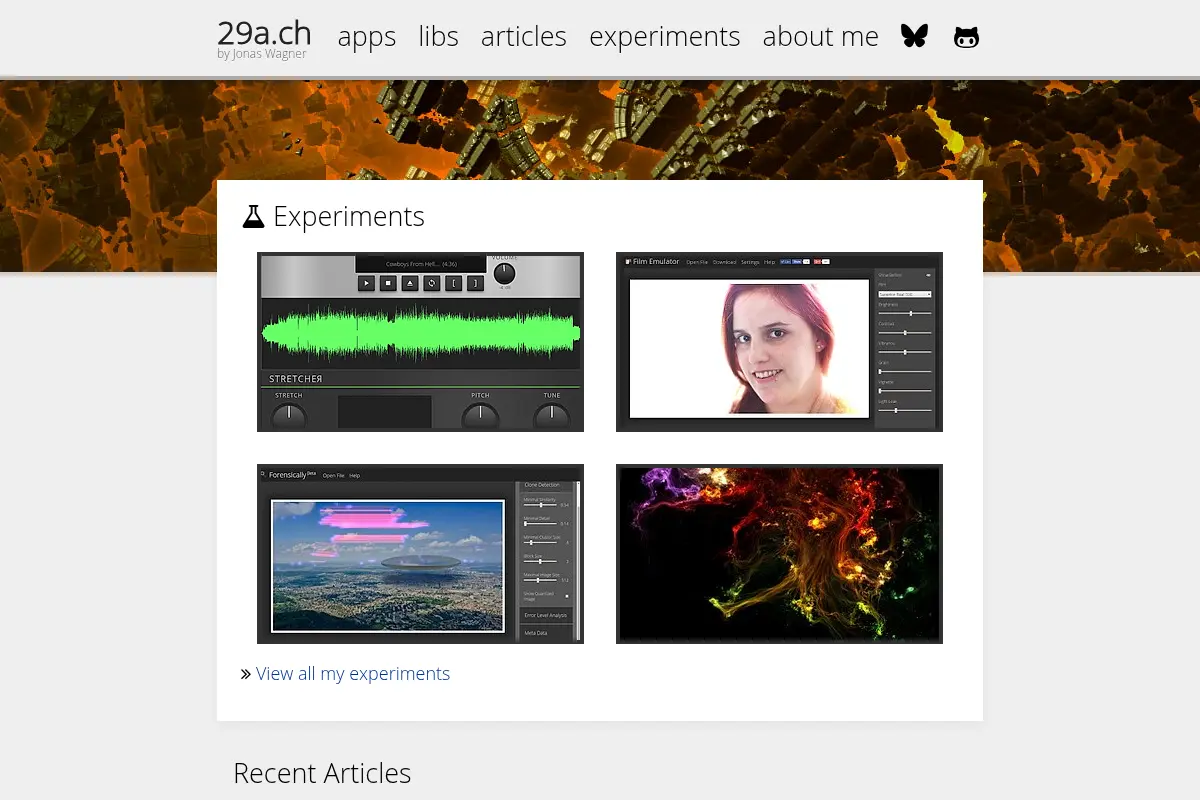Open the butterfly social profile icon
Image resolution: width=1200 pixels, height=800 pixels.
pyautogui.click(x=914, y=37)
